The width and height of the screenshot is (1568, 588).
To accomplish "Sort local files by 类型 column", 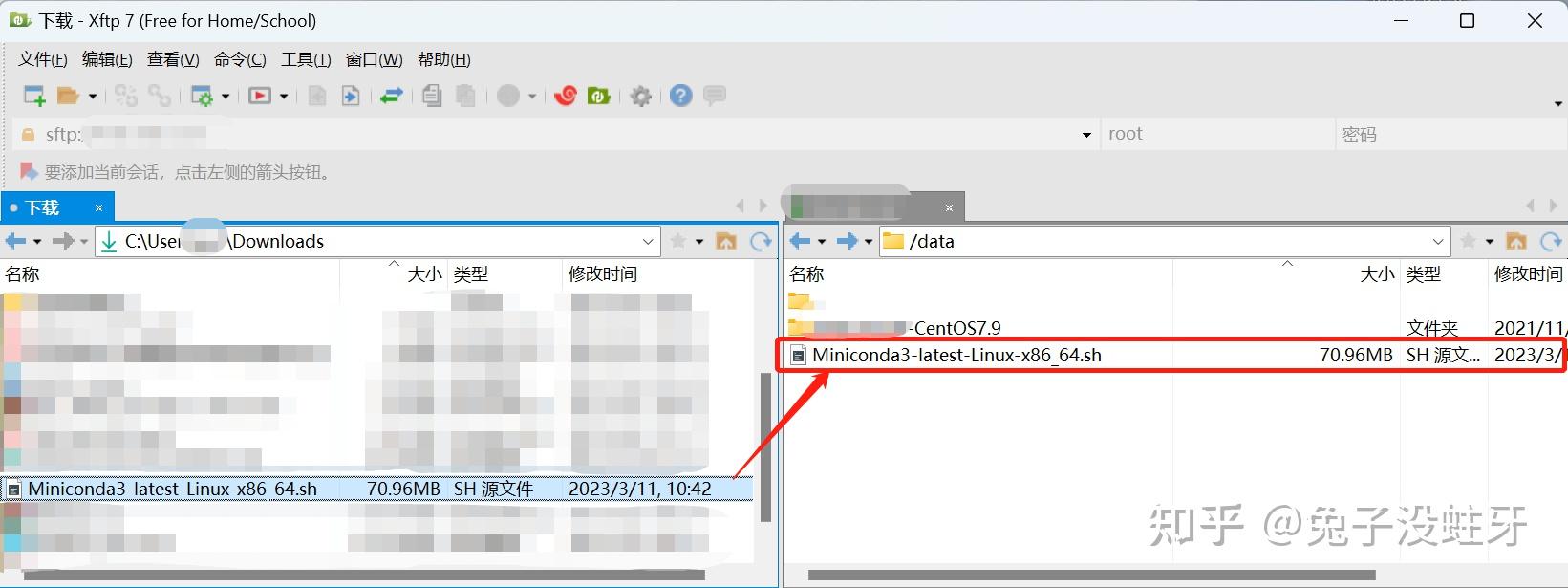I will [504, 274].
